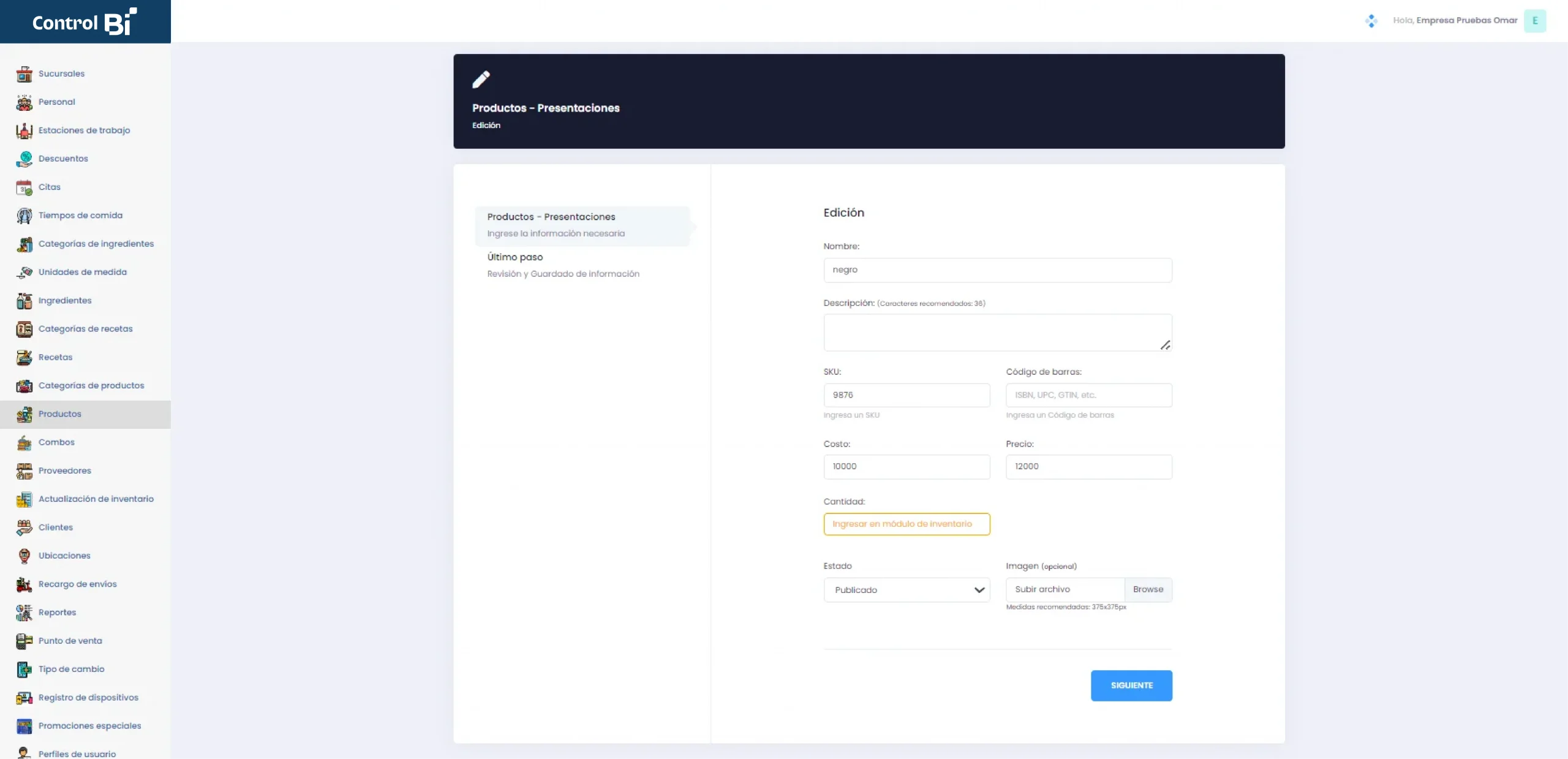Viewport: 1568px width, 759px height.
Task: Click the Código de barras field
Action: [x=1088, y=395]
